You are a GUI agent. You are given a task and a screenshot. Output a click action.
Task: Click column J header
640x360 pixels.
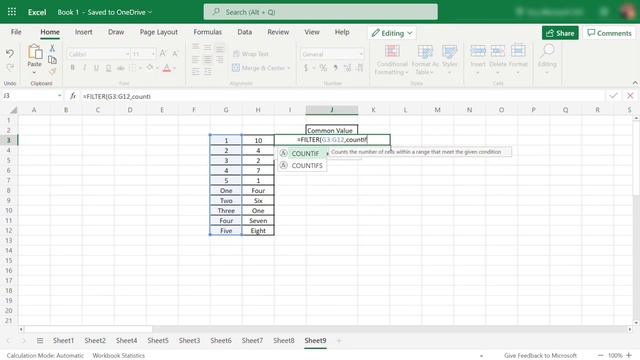tap(331, 110)
